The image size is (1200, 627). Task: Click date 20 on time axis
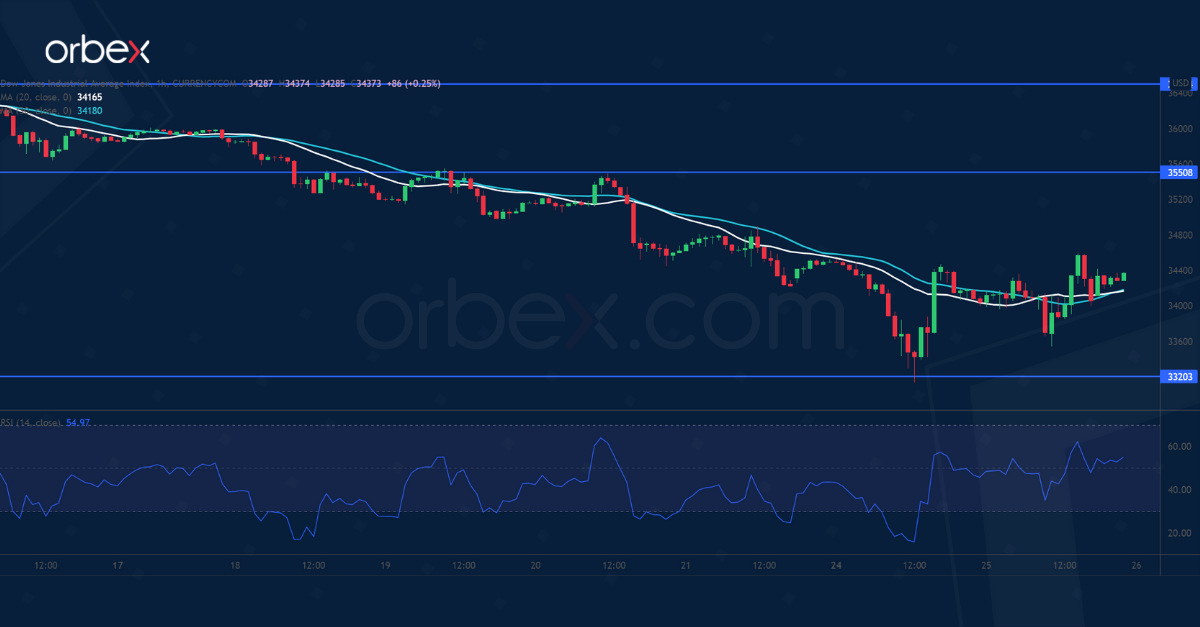coord(536,566)
